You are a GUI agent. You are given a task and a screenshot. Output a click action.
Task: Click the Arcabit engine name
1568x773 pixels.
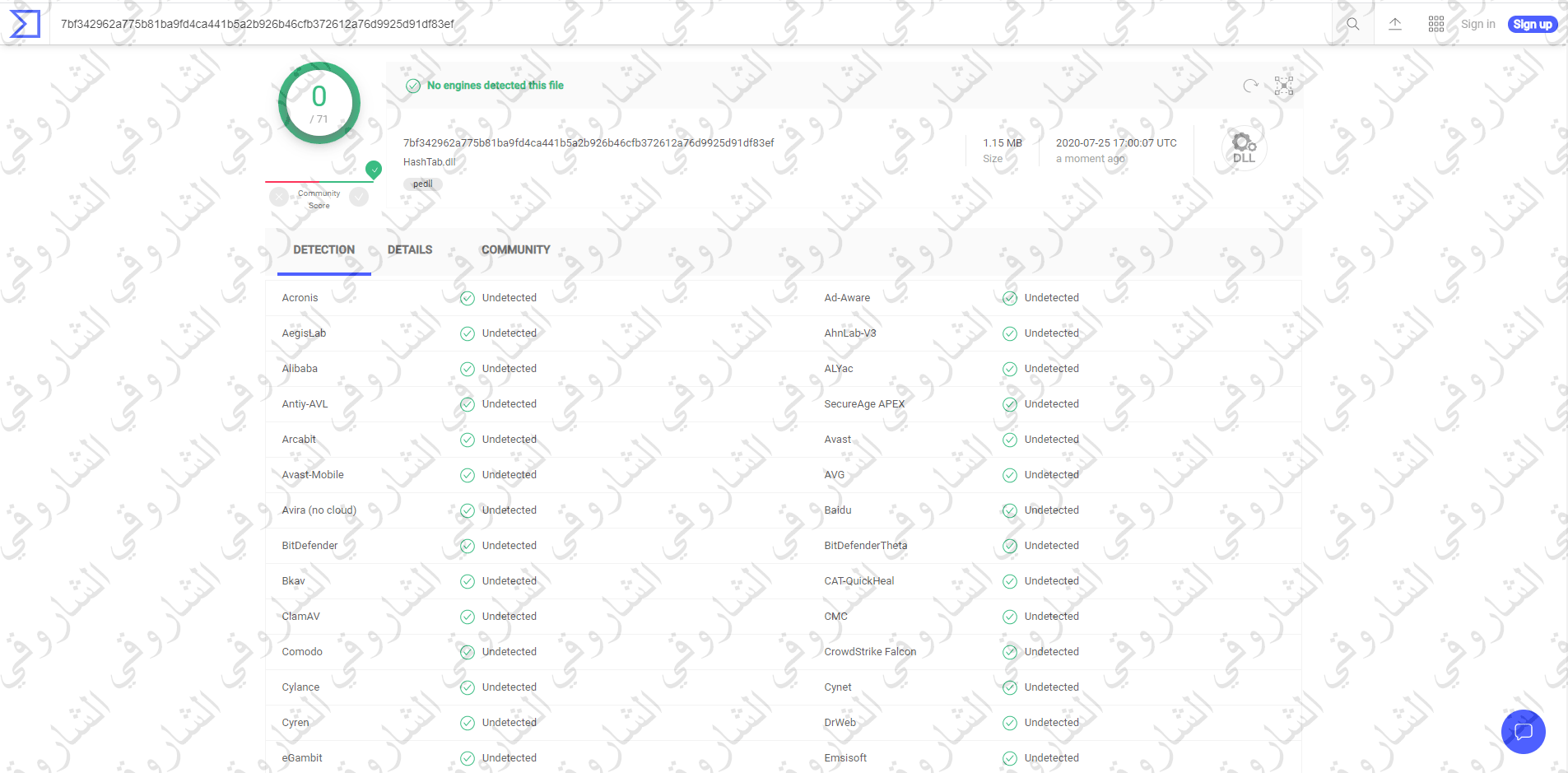(299, 440)
